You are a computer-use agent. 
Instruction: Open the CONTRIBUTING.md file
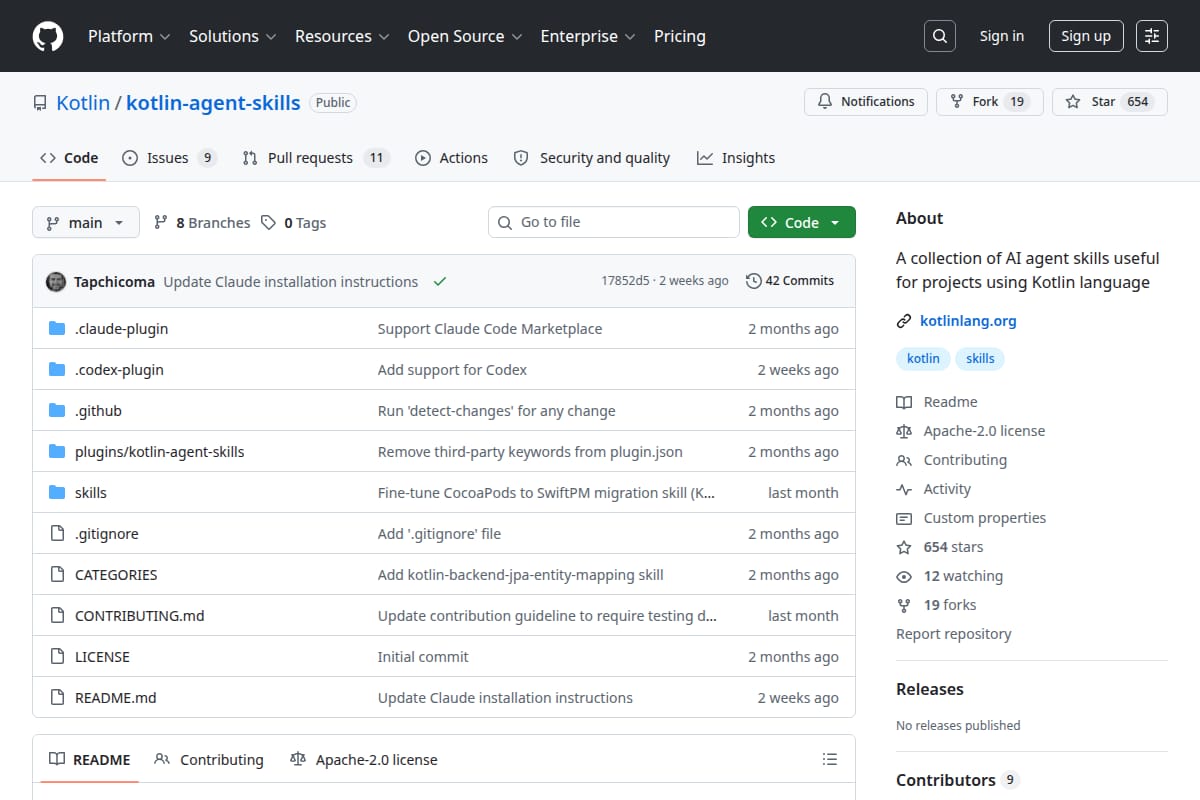click(x=140, y=616)
